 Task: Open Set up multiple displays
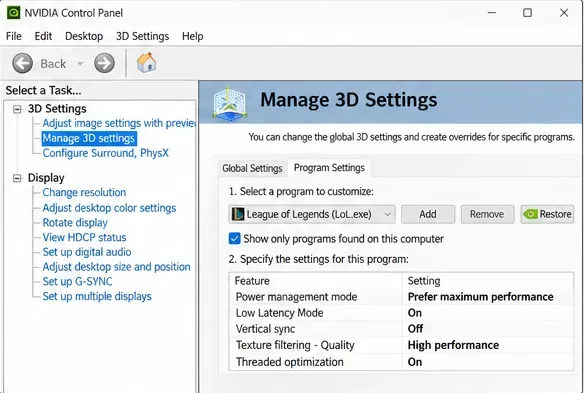(97, 296)
